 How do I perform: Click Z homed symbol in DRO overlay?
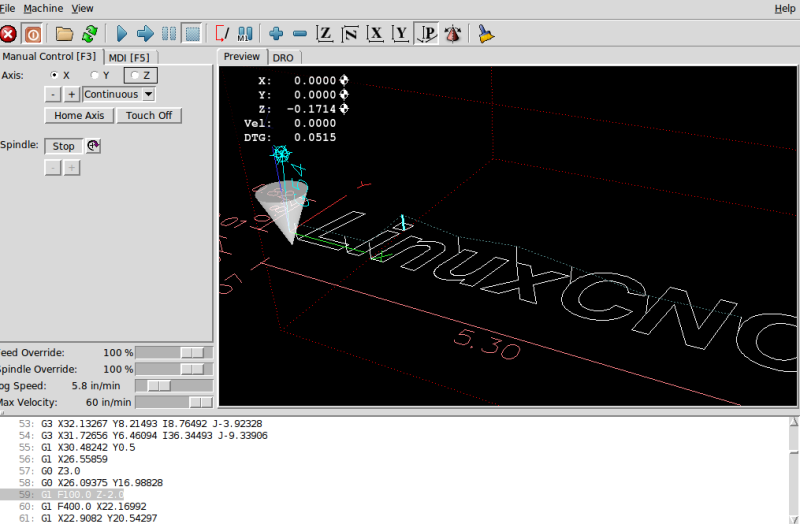pyautogui.click(x=344, y=109)
